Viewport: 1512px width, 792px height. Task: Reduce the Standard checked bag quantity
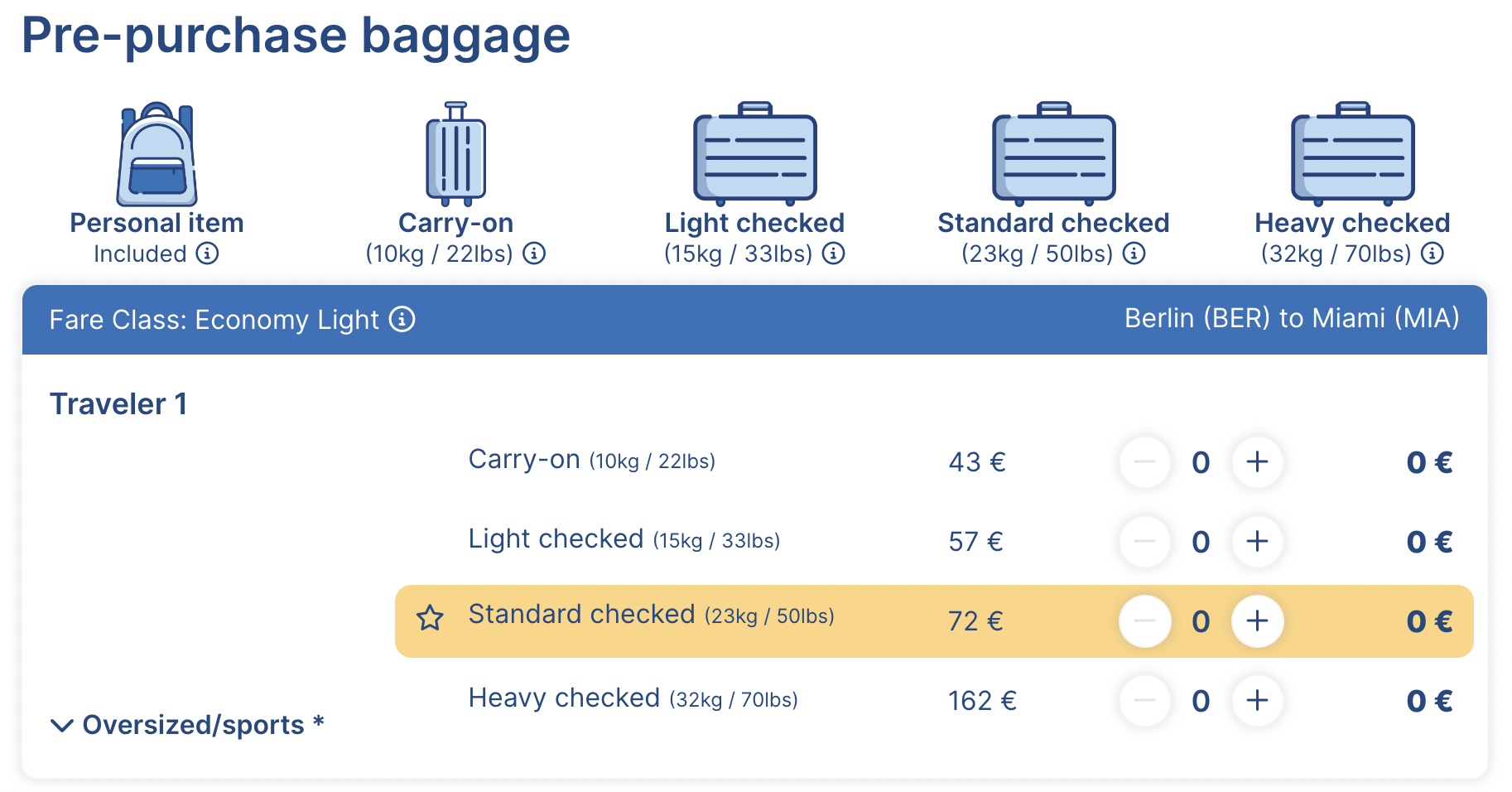(x=1145, y=621)
